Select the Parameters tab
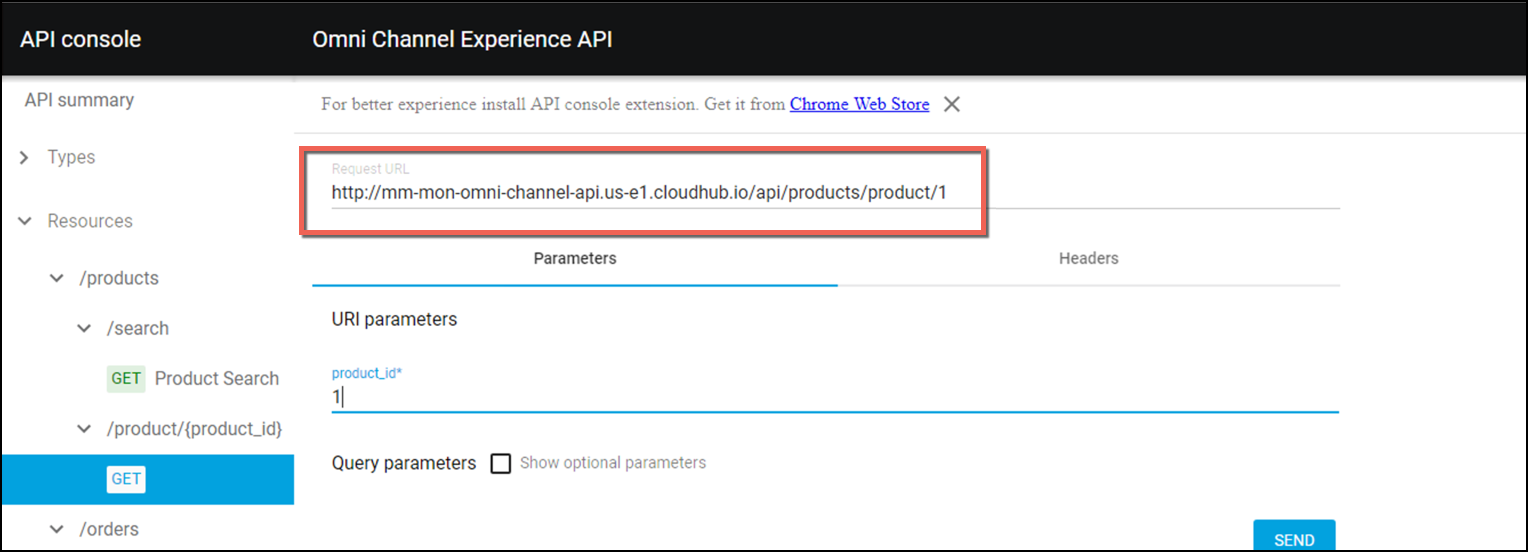The width and height of the screenshot is (1528, 552). (575, 258)
